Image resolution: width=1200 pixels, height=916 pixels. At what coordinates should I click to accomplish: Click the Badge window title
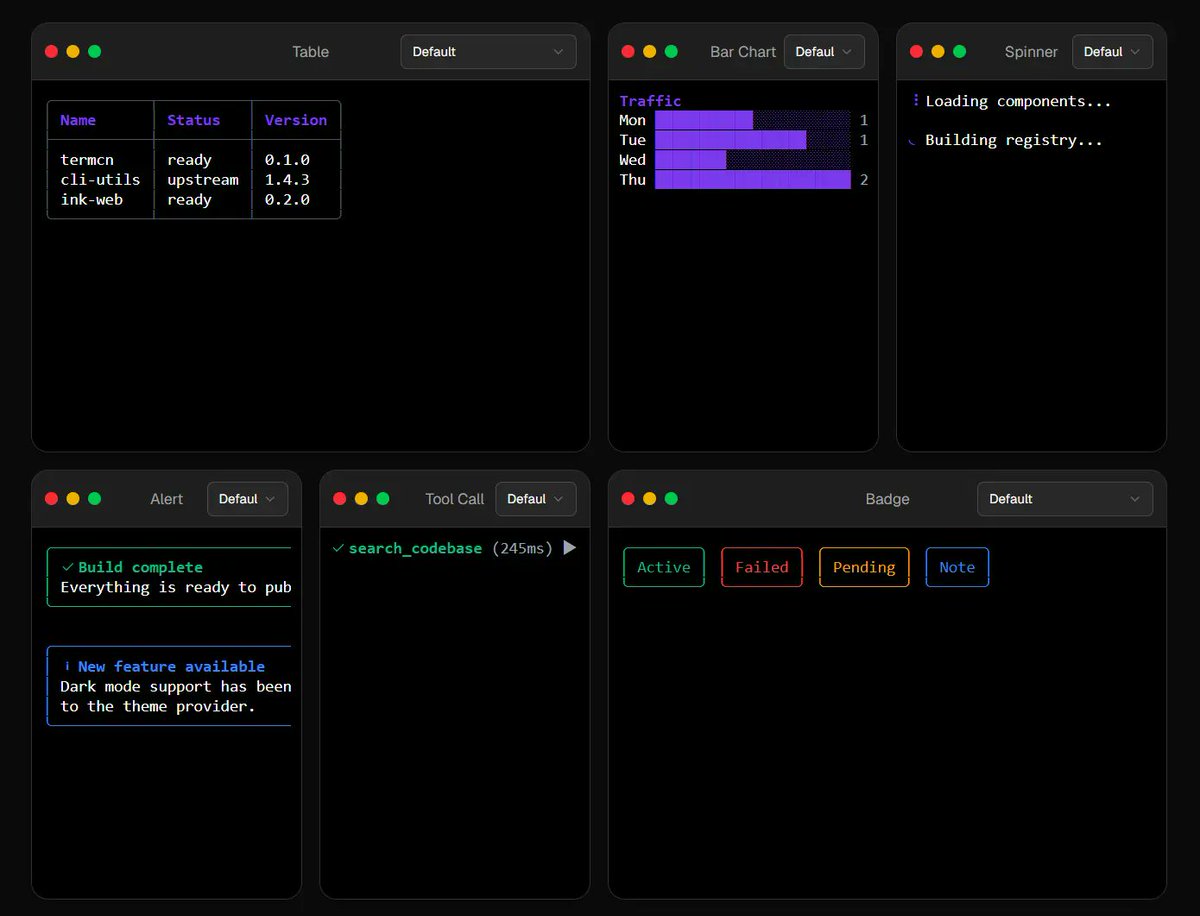coord(887,499)
